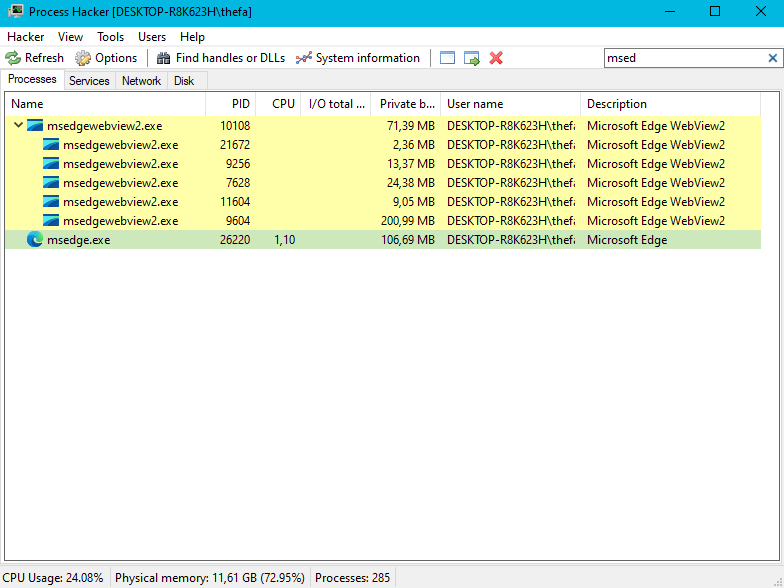Click icon of msedgewebview2.exe PID 21672
This screenshot has width=784, height=588.
[50, 144]
